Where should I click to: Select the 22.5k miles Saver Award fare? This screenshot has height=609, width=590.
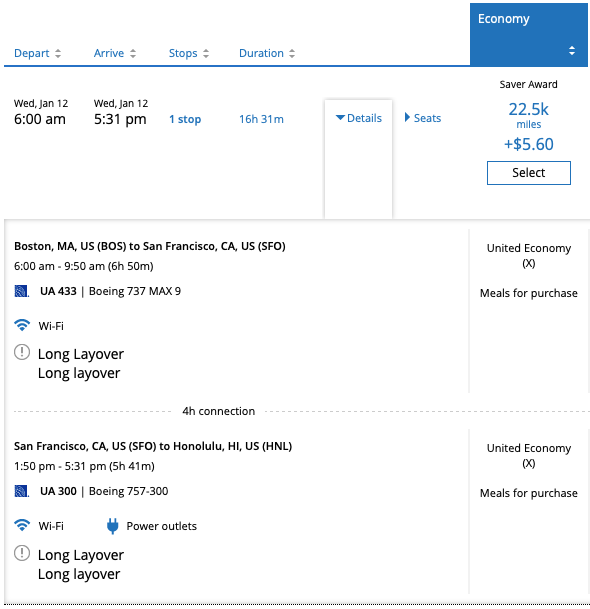(x=529, y=173)
